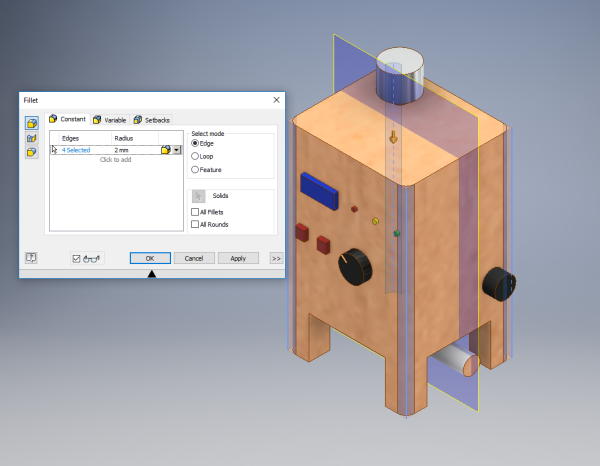Click the 4 Selected edges entry
The image size is (600, 466).
(x=76, y=150)
